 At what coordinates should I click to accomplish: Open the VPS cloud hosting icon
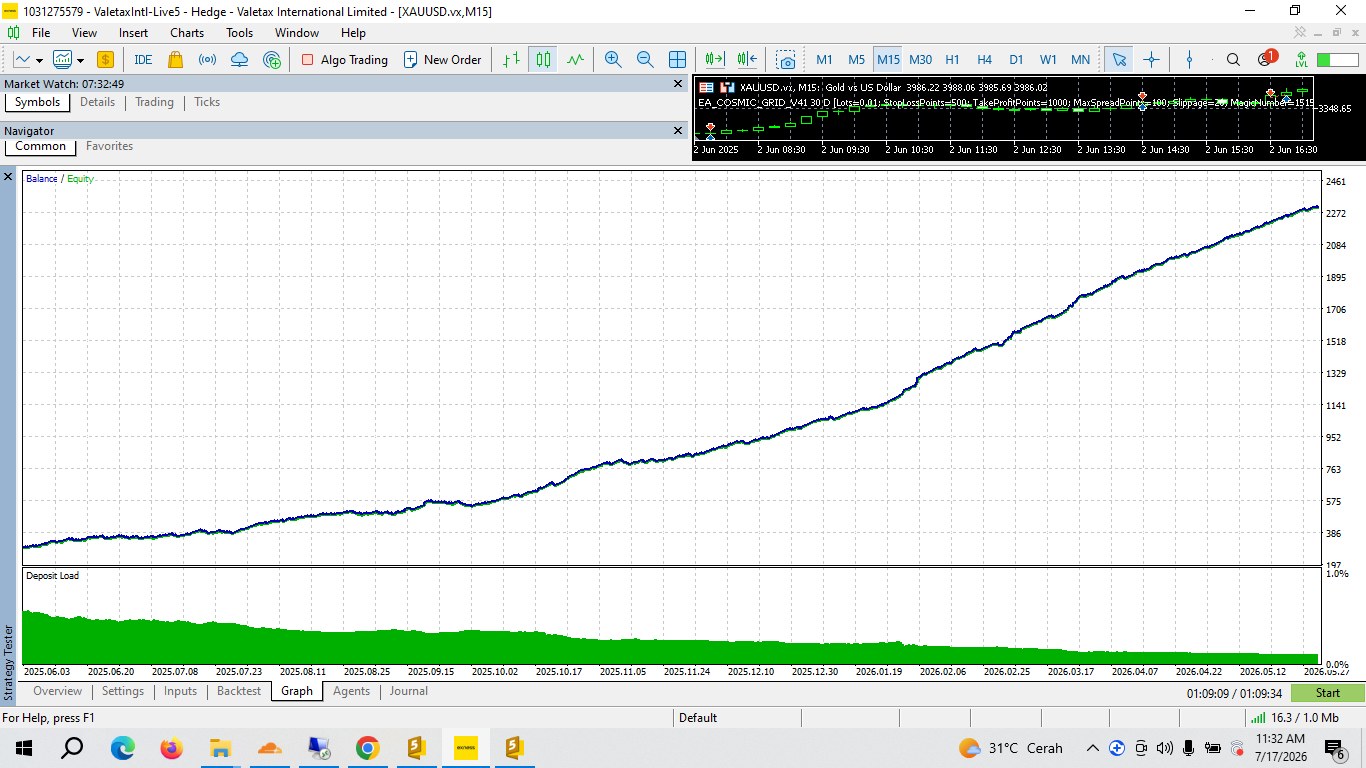[240, 60]
